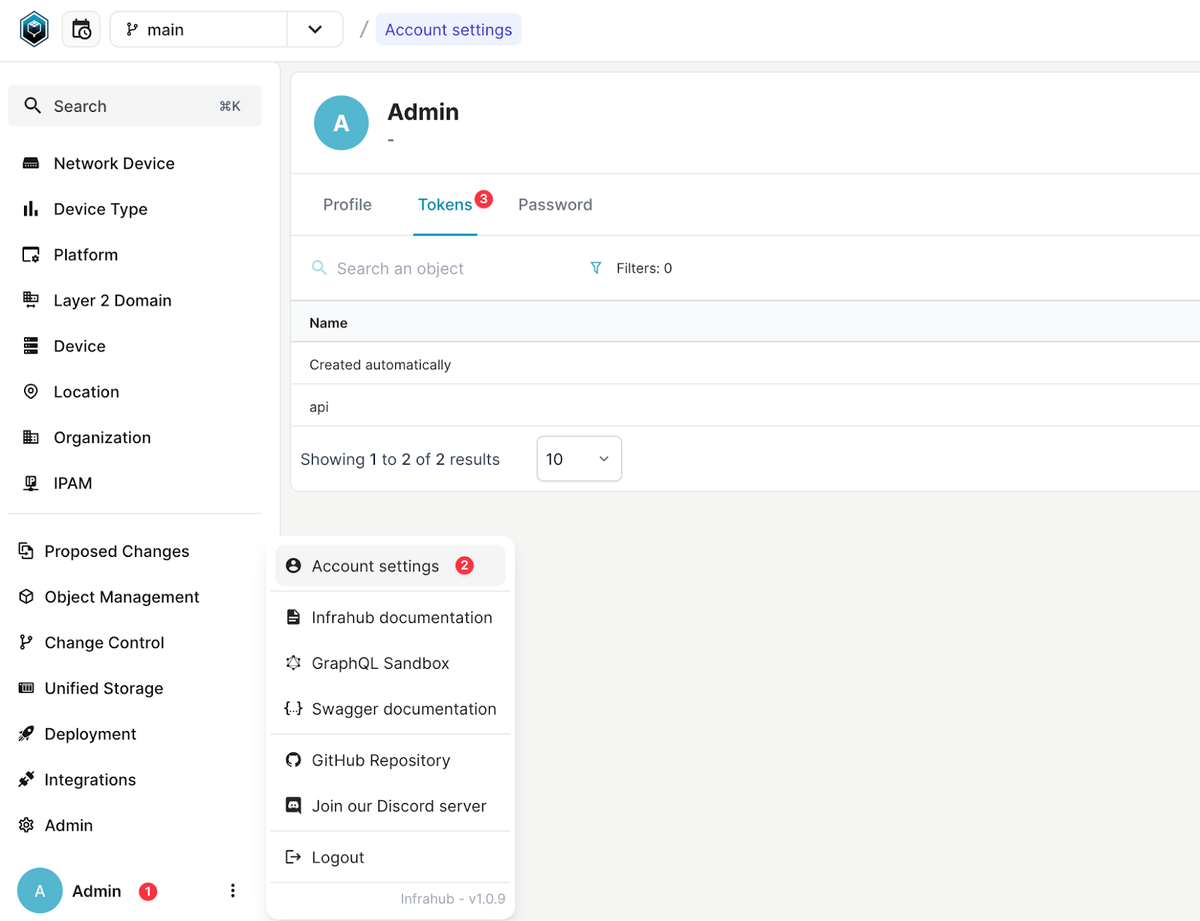Switch to the Password tab
The image size is (1200, 921).
[555, 205]
